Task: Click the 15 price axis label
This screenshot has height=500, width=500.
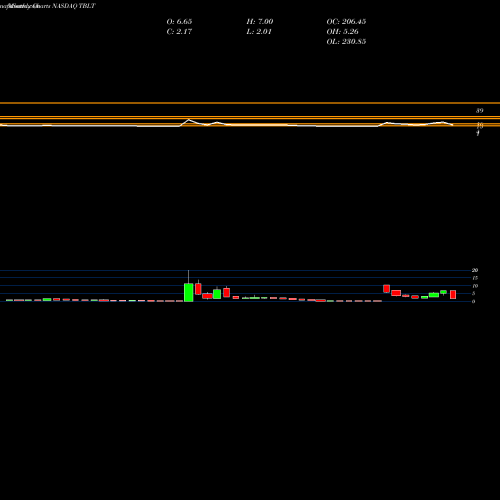Action: tap(475, 278)
